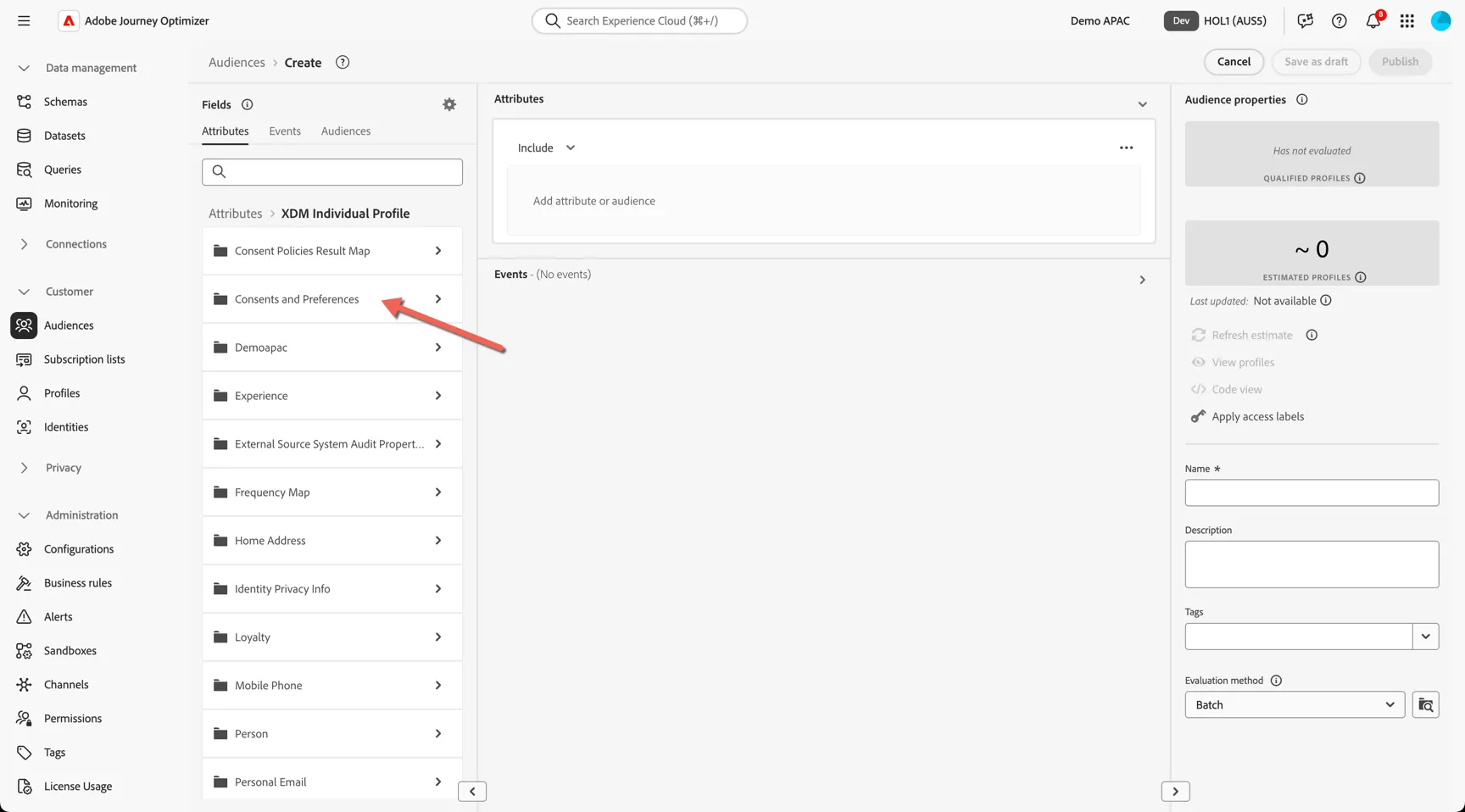
Task: Click the Cancel button
Action: click(x=1234, y=62)
